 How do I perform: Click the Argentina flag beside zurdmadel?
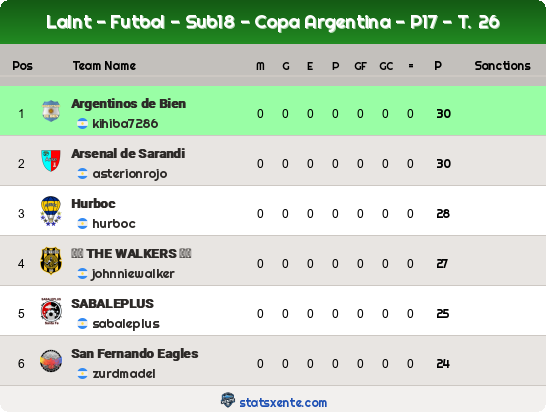(82, 374)
